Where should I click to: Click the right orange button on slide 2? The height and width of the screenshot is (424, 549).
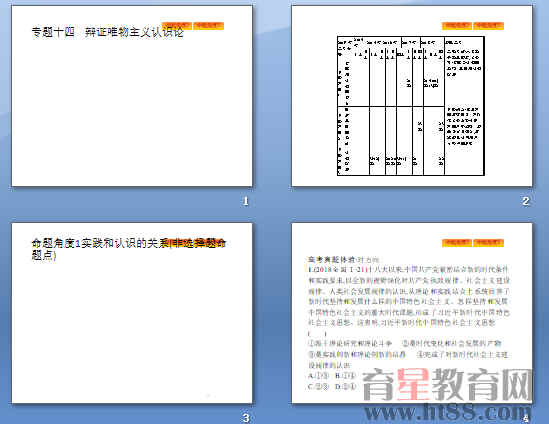pyautogui.click(x=488, y=26)
